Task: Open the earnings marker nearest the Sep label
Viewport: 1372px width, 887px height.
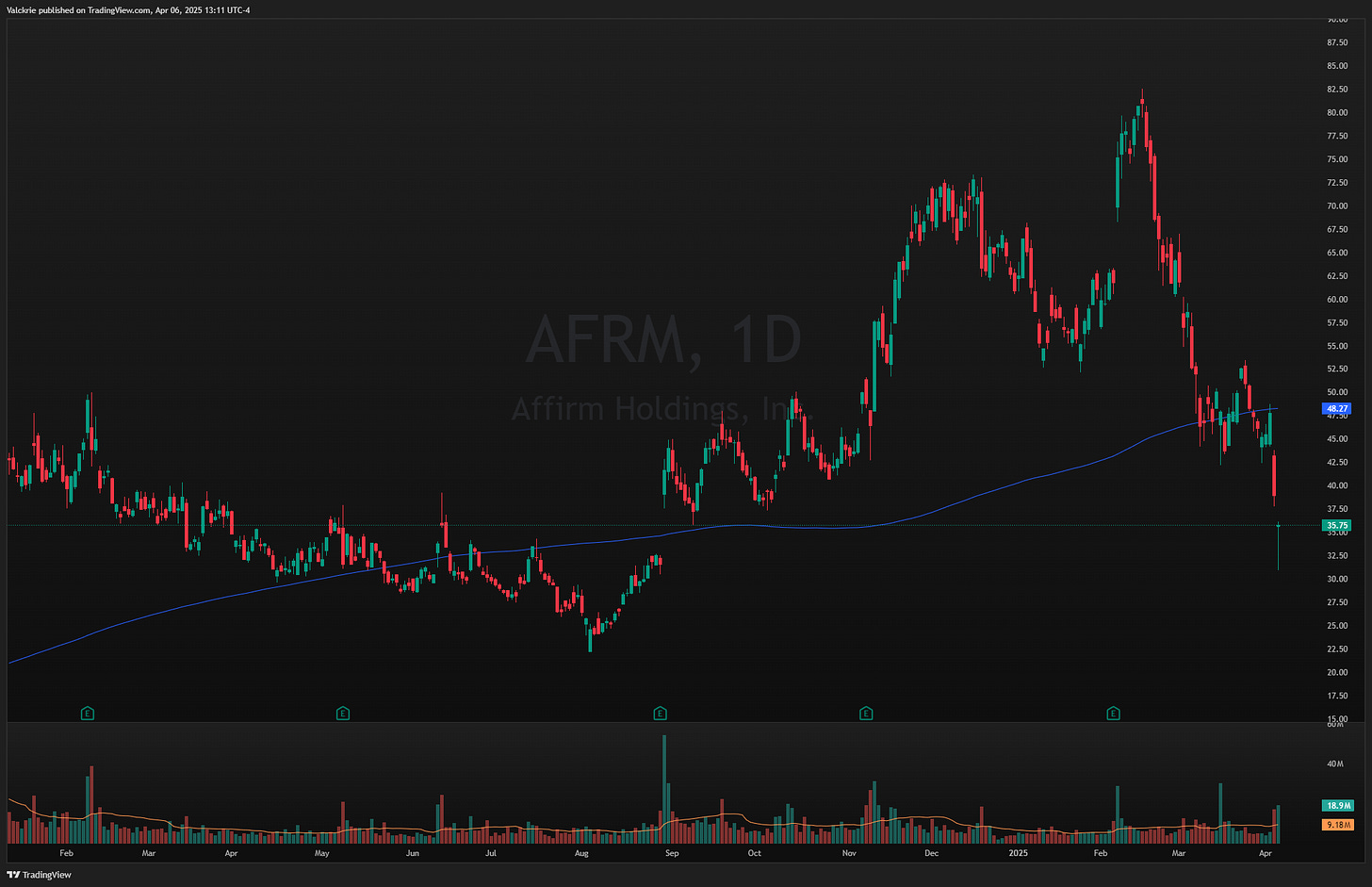Action: pos(660,714)
